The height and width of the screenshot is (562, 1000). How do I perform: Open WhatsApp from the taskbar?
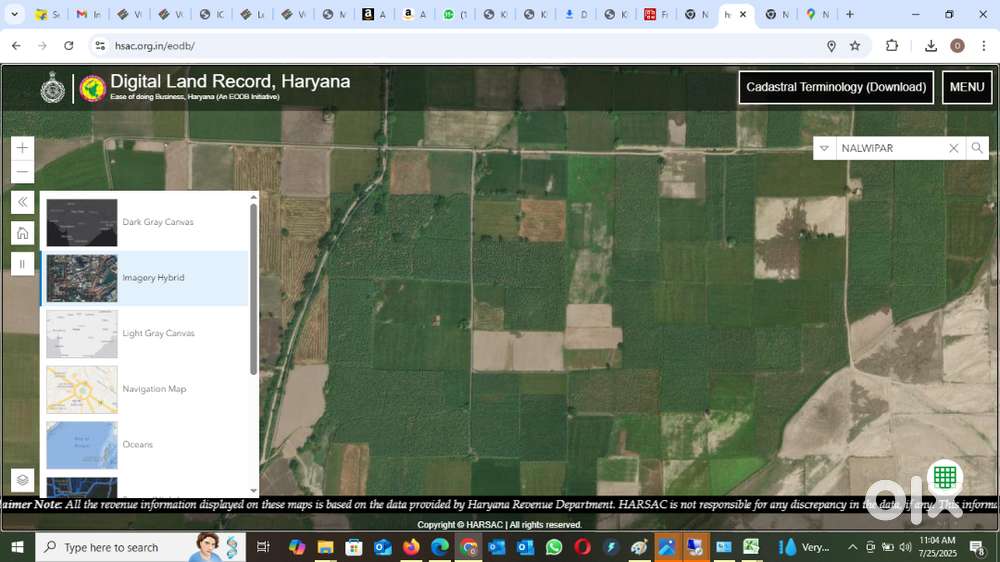554,547
